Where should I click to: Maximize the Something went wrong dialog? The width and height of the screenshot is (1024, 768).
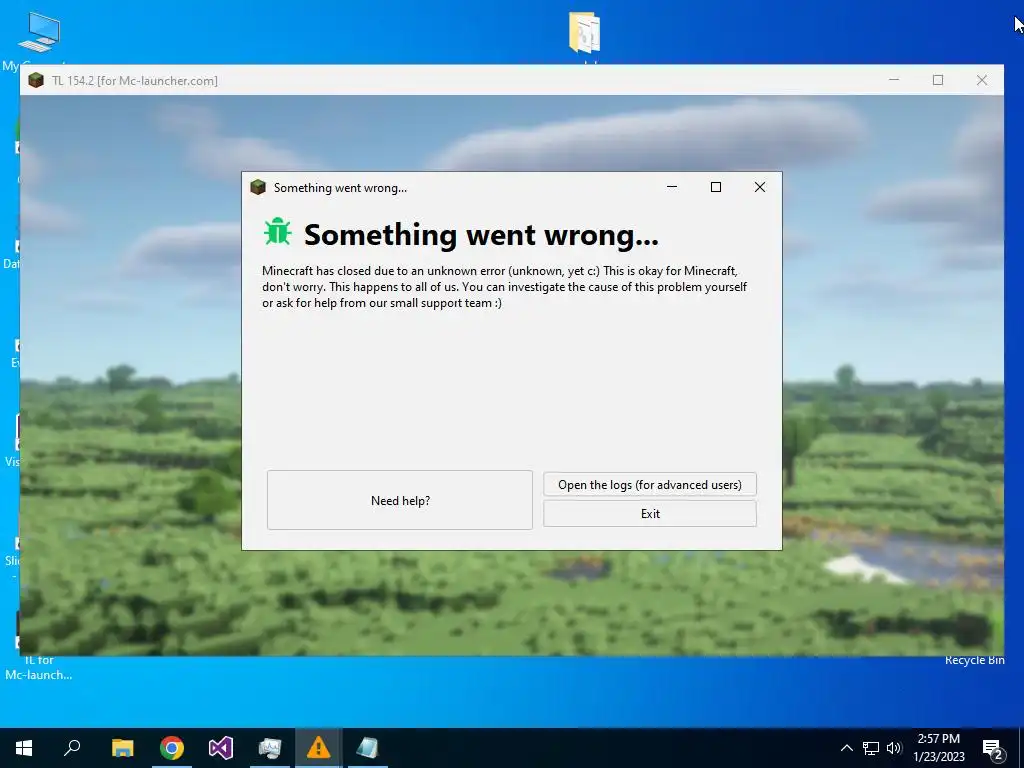click(x=716, y=187)
